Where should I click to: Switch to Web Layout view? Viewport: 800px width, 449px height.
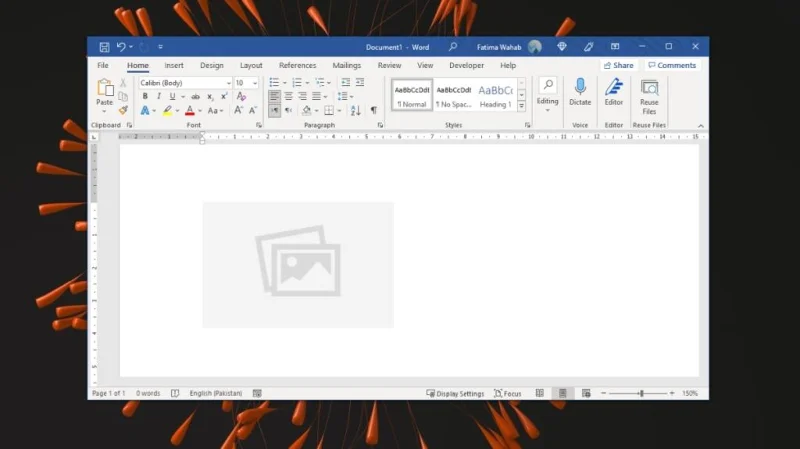coord(586,393)
